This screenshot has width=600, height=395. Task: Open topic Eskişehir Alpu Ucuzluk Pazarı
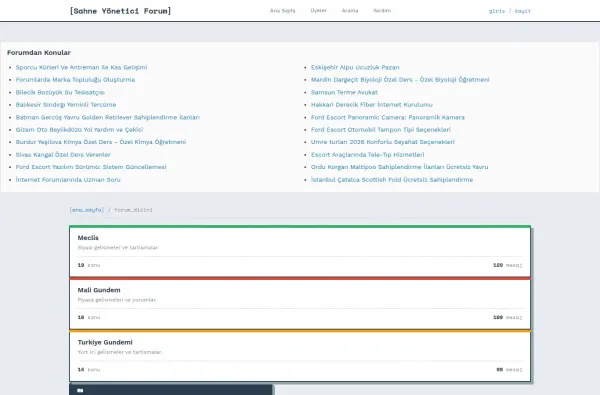pyautogui.click(x=355, y=67)
